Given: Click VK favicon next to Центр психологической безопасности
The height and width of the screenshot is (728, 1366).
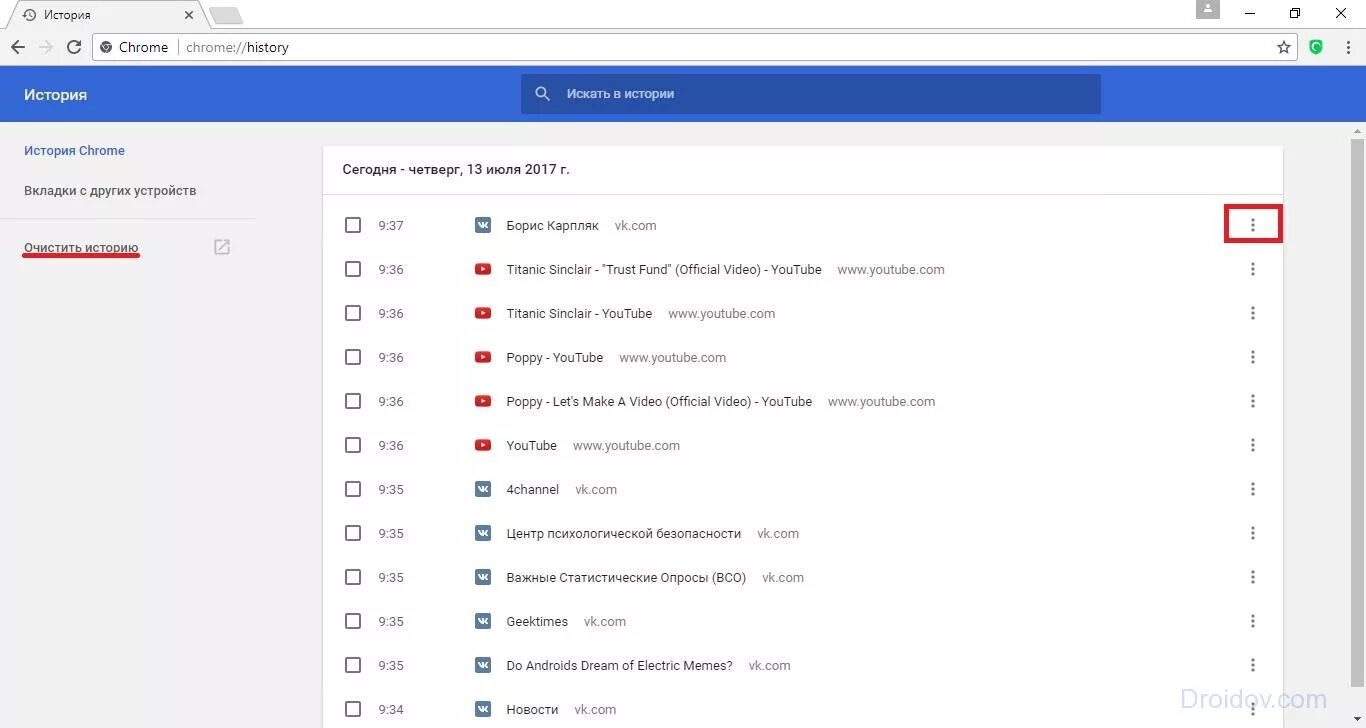Looking at the screenshot, I should coord(483,533).
